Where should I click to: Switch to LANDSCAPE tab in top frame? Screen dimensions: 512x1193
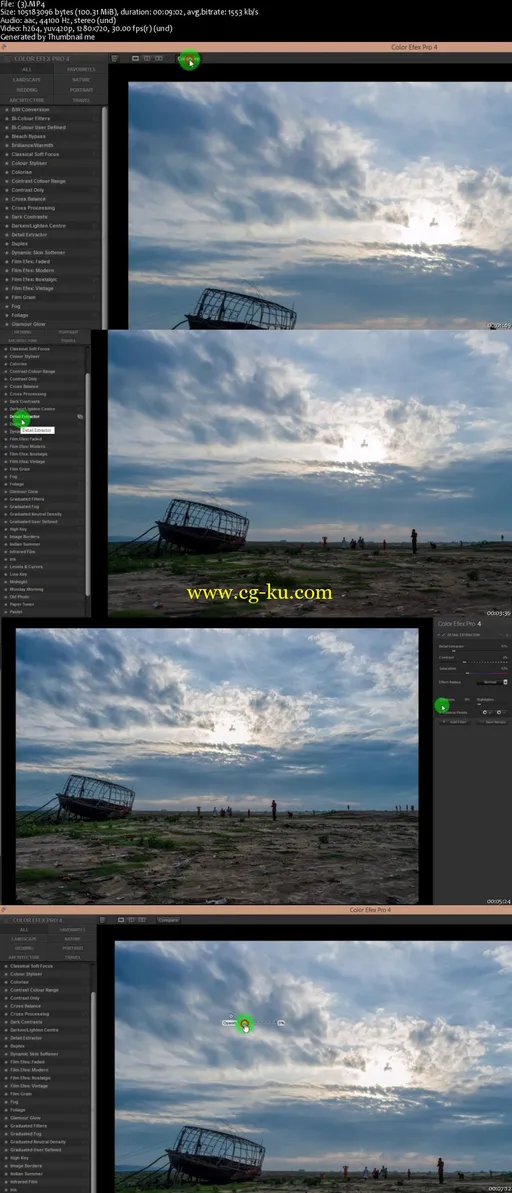point(27,79)
